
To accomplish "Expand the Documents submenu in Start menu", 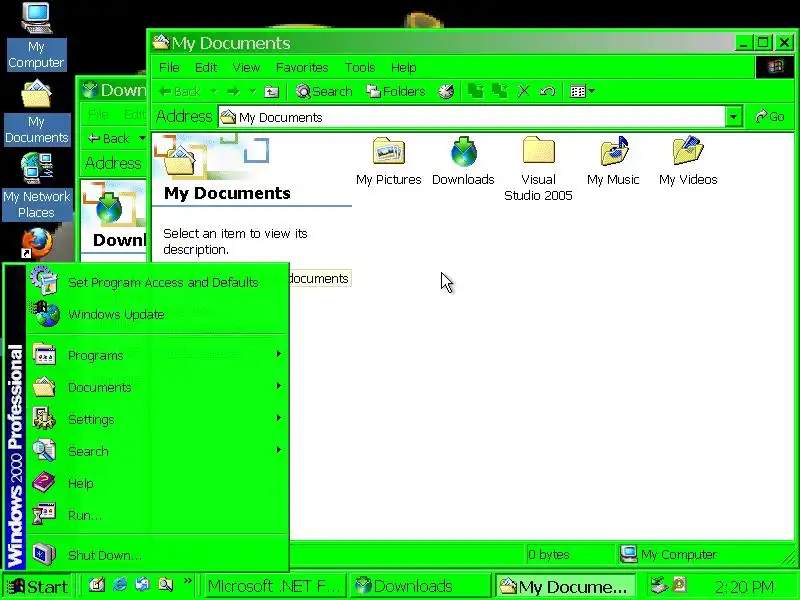I will pos(157,387).
